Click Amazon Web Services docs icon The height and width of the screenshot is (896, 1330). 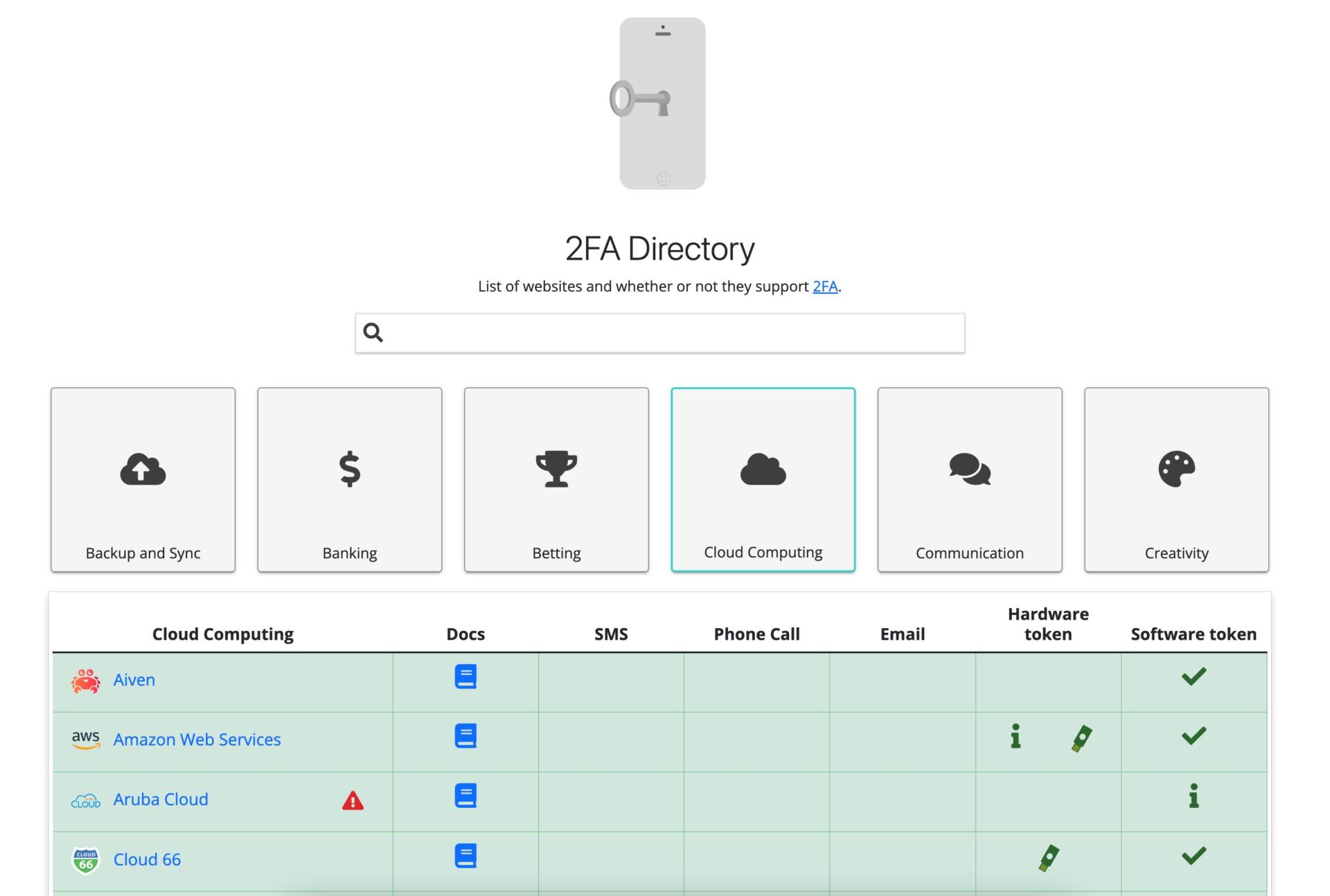click(465, 736)
